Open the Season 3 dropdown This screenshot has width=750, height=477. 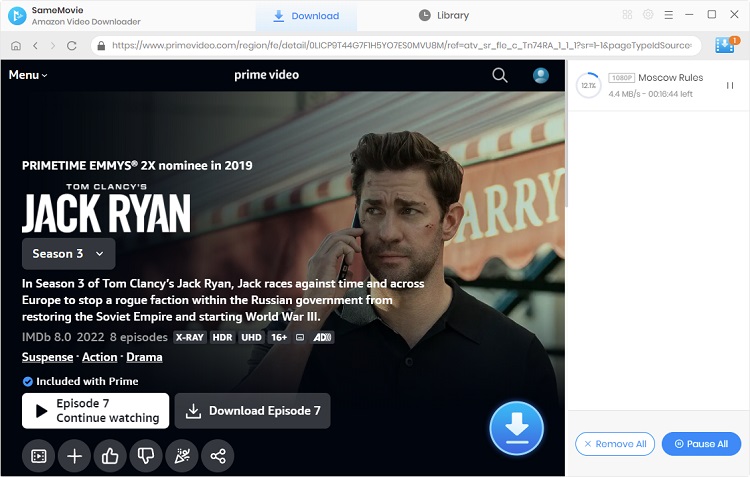[x=68, y=254]
